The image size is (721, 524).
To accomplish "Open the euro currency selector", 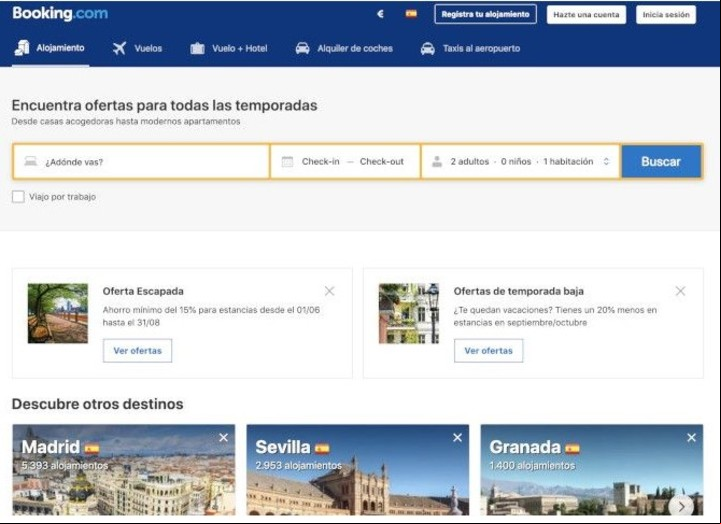I will (x=380, y=14).
